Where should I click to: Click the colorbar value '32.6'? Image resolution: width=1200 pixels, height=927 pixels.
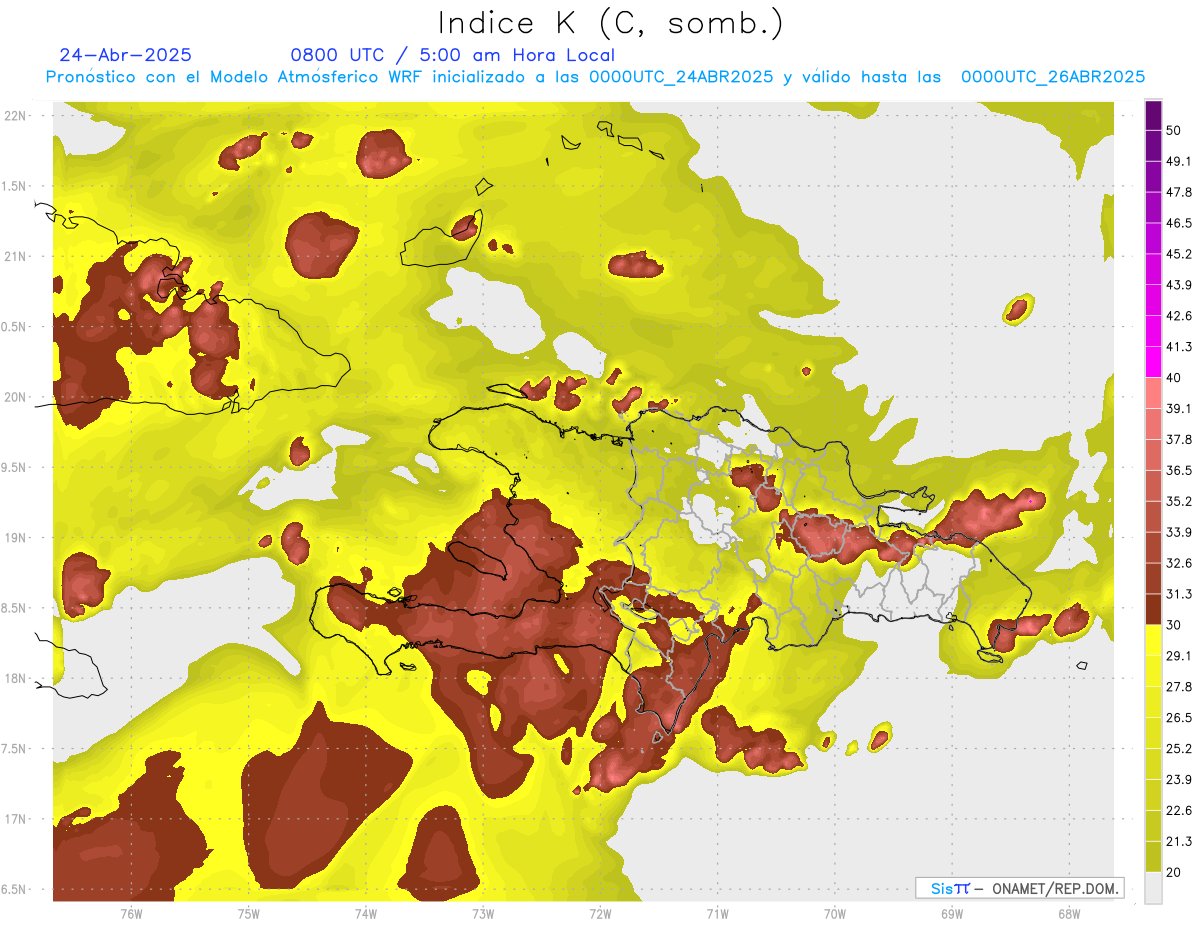click(x=1179, y=563)
